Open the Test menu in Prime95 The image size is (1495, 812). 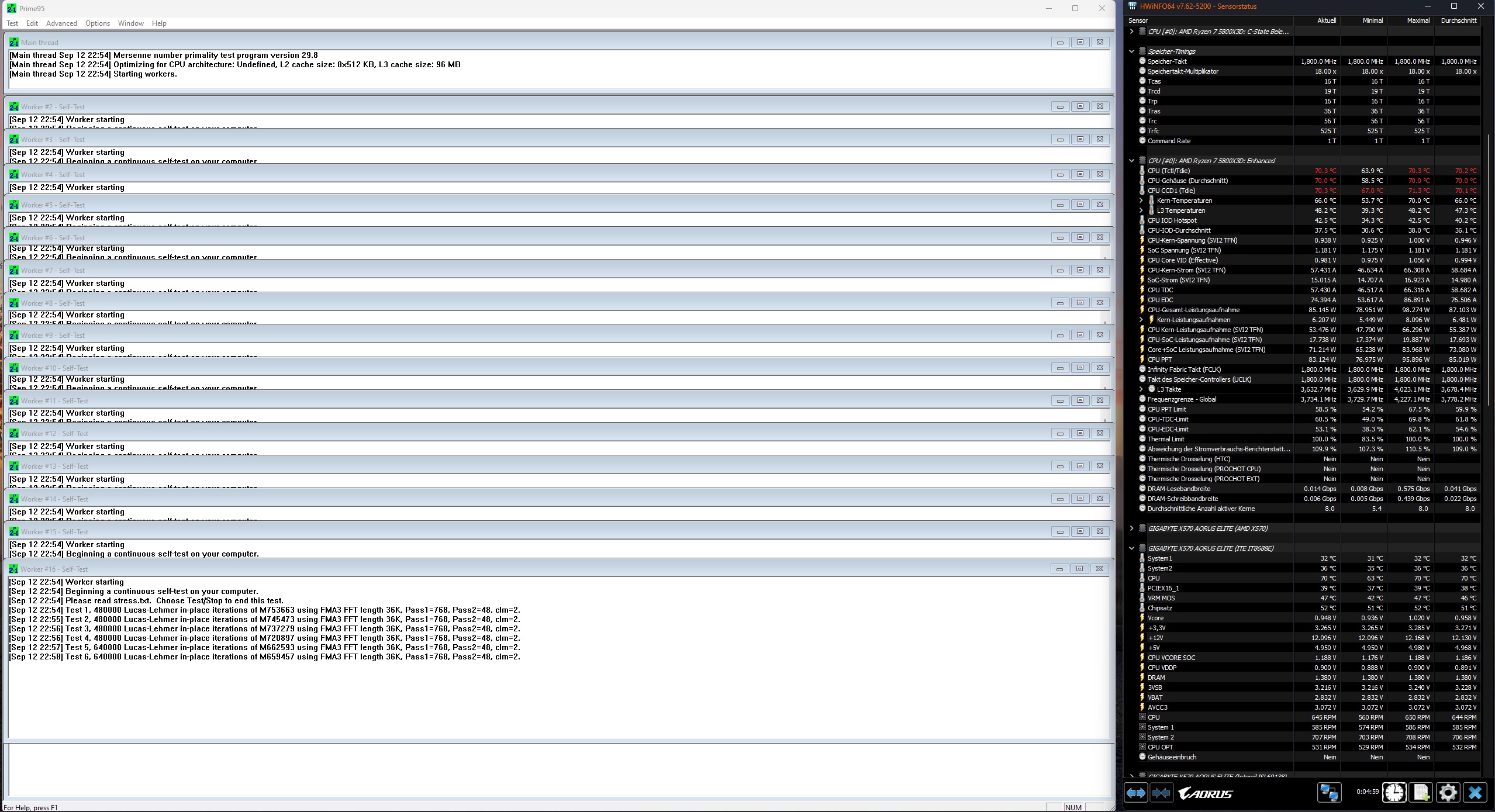pyautogui.click(x=12, y=23)
